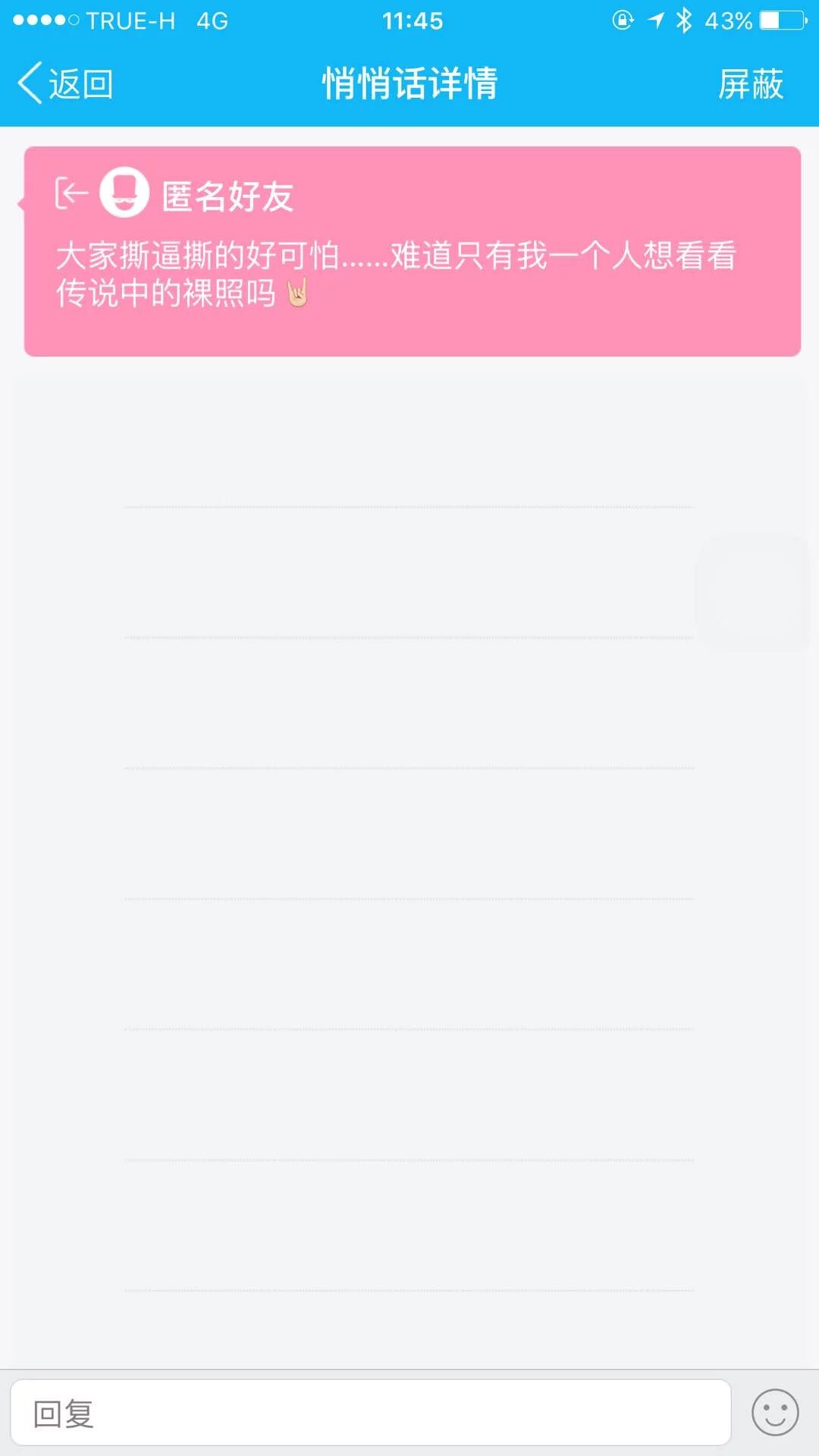Image resolution: width=819 pixels, height=1456 pixels.
Task: Tap the Bluetooth status icon
Action: tap(684, 20)
